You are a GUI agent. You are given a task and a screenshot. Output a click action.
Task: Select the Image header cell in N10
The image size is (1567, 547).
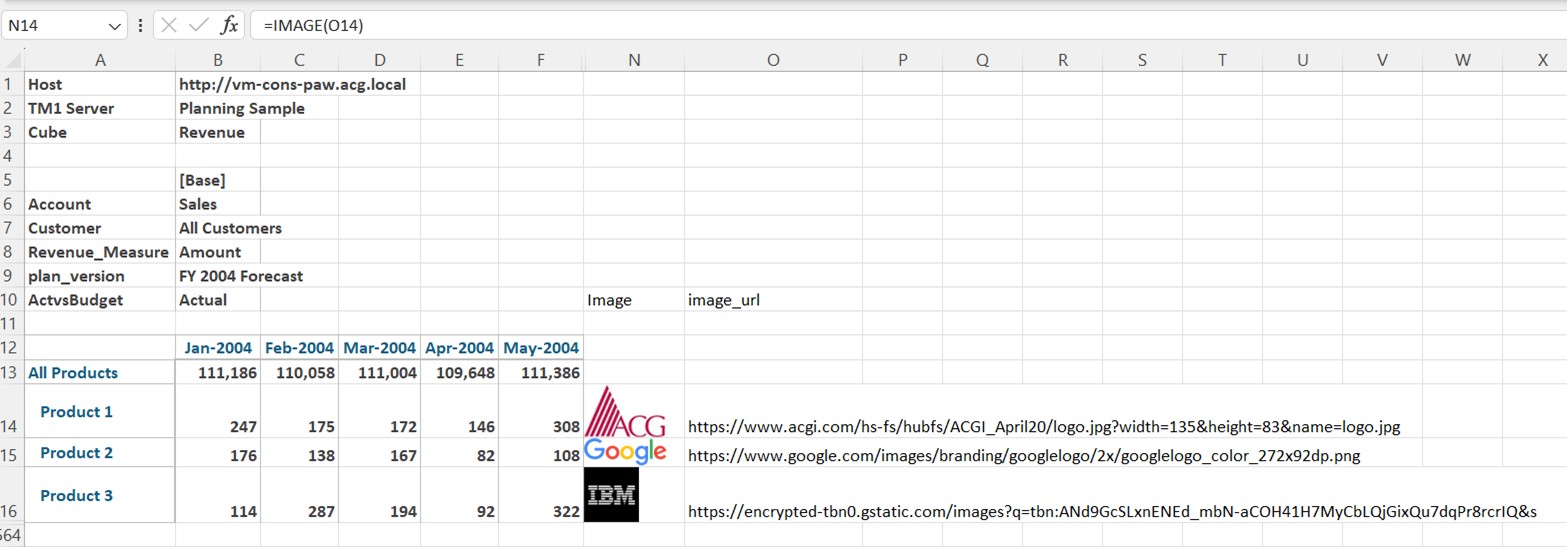(x=634, y=300)
